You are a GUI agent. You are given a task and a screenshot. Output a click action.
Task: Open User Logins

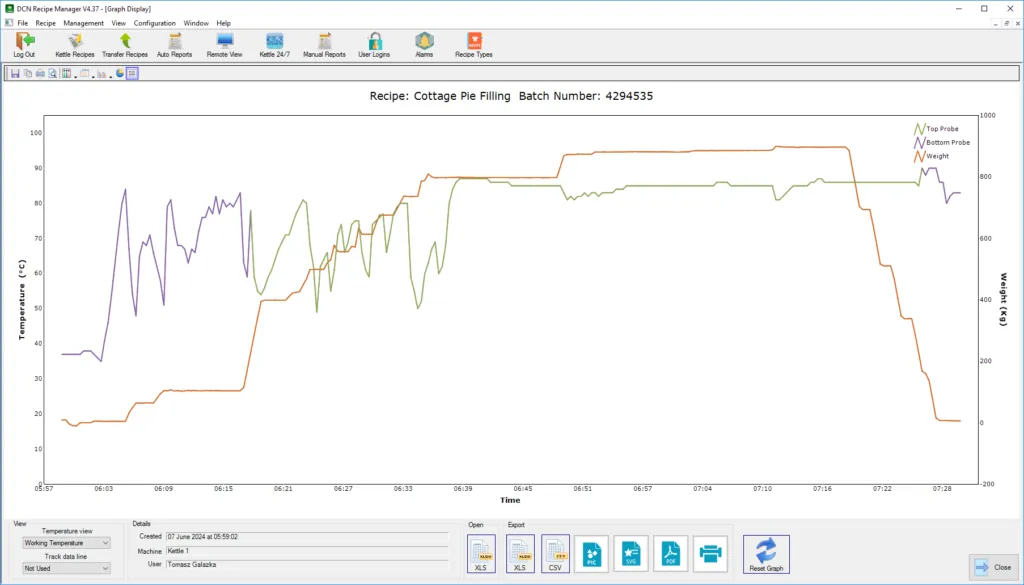pos(374,45)
